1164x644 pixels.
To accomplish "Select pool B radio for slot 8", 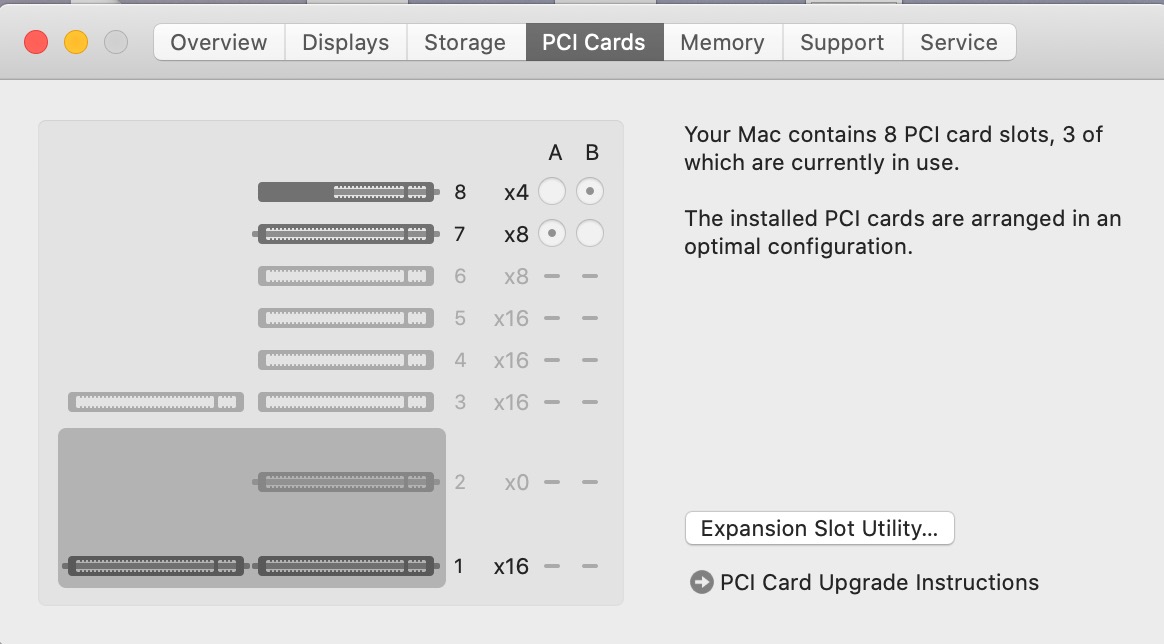I will (x=590, y=191).
